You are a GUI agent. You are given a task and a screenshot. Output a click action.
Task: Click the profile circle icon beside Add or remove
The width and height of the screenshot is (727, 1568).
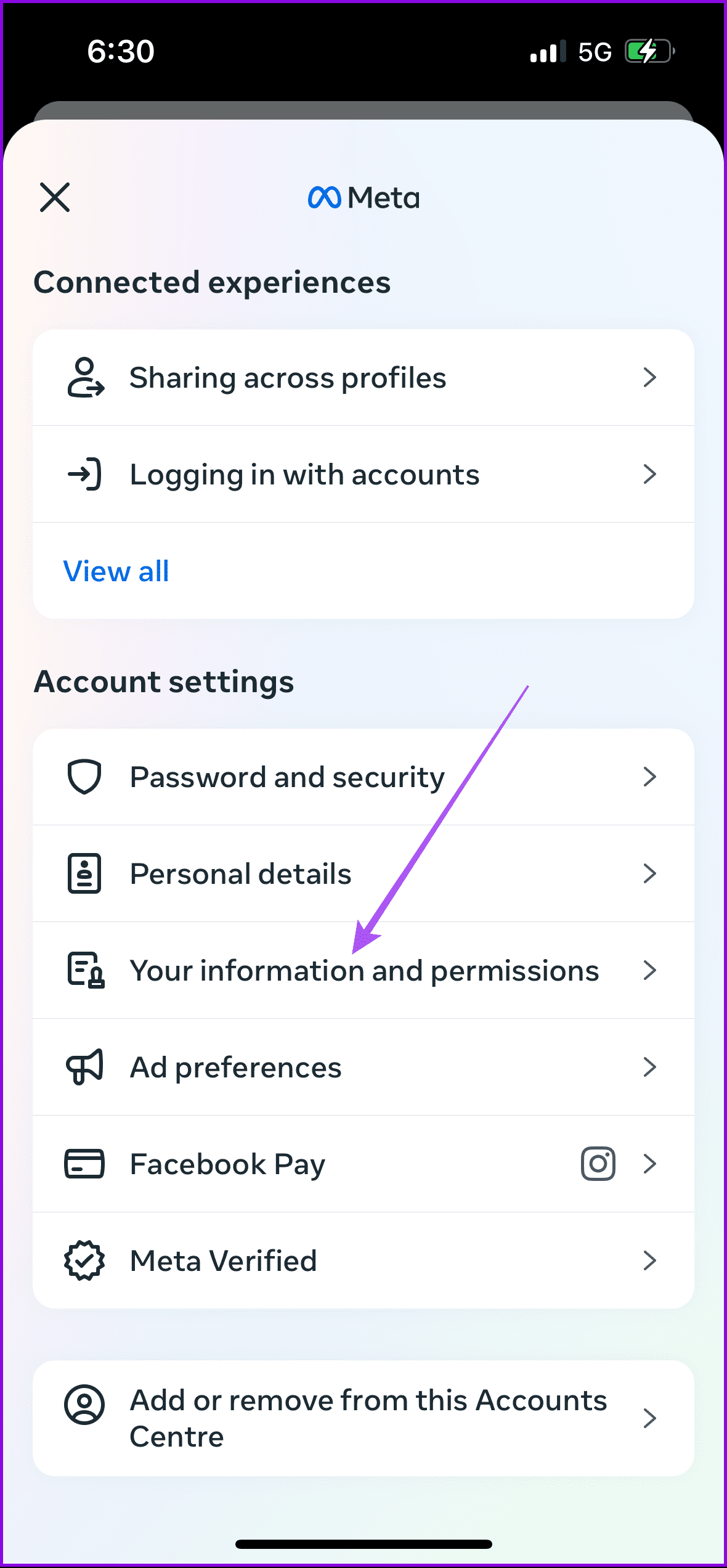[x=84, y=1418]
